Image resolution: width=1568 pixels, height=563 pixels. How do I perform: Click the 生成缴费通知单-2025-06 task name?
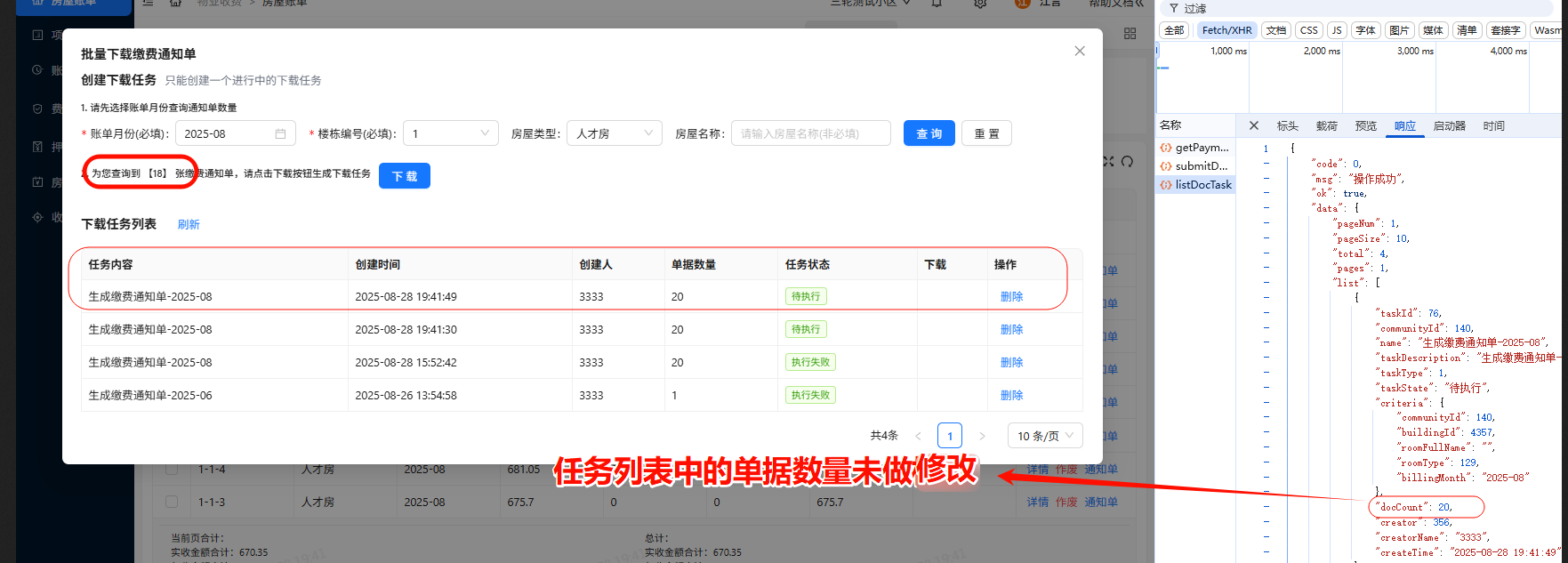click(x=150, y=395)
